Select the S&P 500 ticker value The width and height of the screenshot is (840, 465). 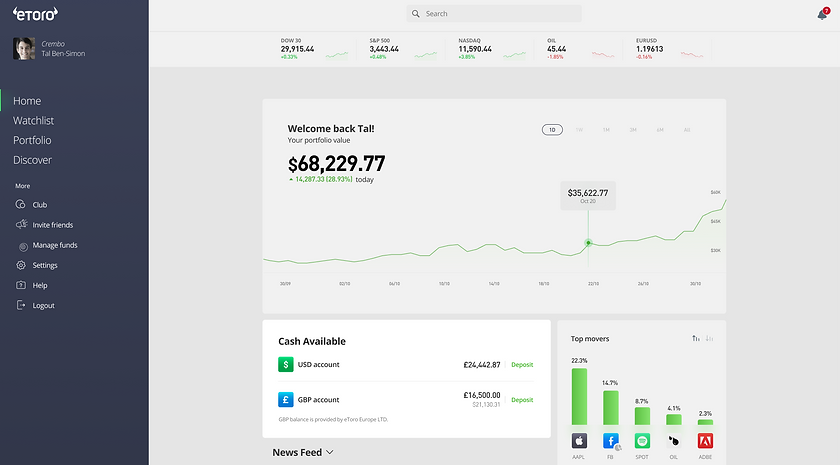pyautogui.click(x=384, y=49)
